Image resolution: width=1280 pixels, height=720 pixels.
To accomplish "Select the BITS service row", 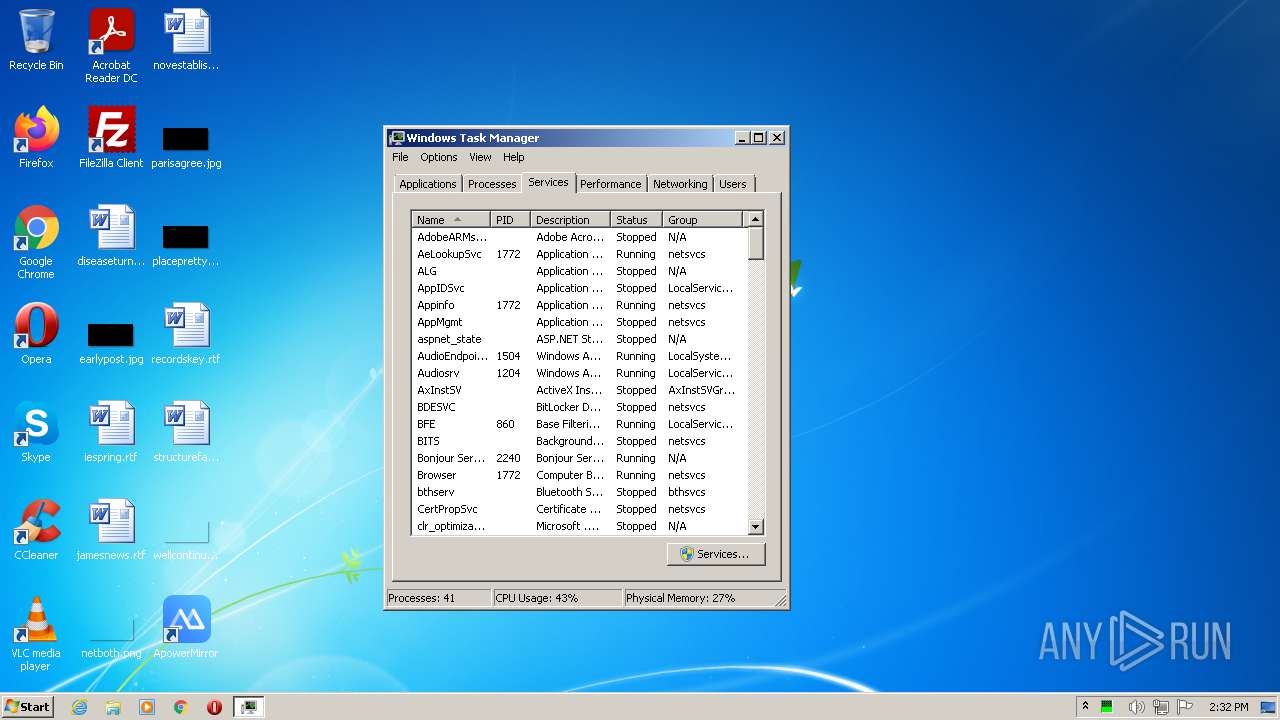I will point(580,441).
